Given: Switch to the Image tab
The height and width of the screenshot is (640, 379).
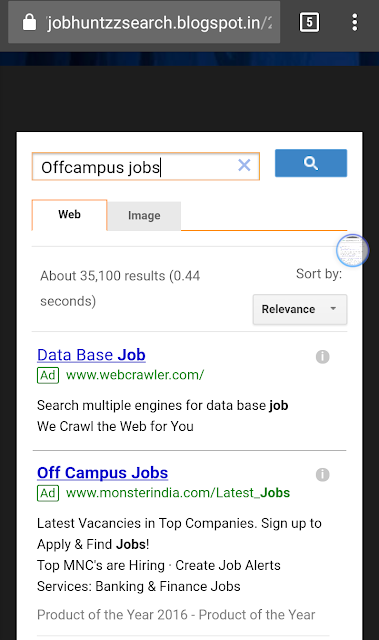Looking at the screenshot, I should tap(144, 216).
